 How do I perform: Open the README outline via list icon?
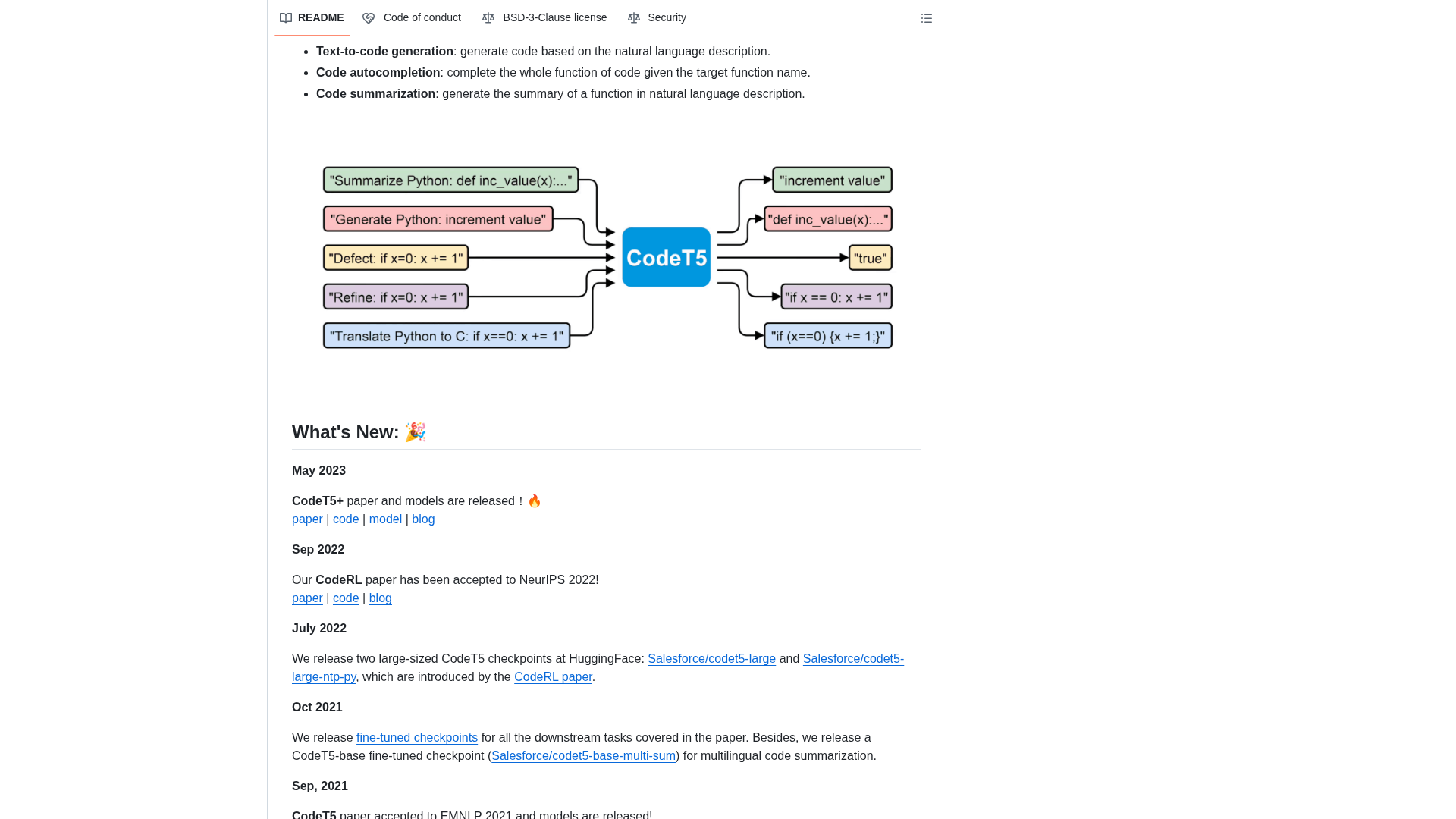tap(926, 17)
